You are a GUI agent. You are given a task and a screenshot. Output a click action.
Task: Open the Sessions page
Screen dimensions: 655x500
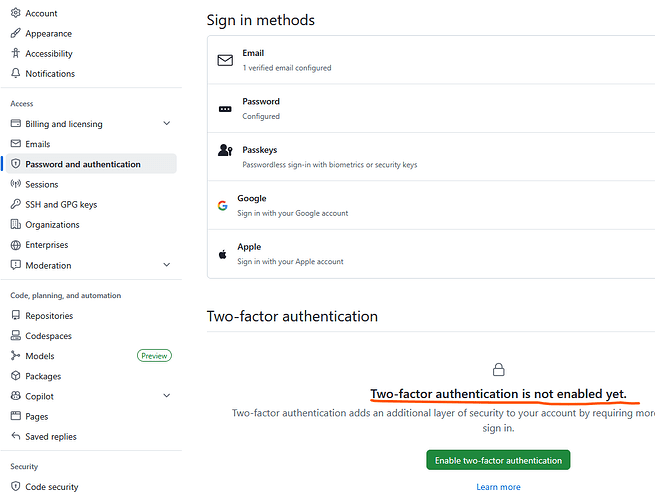42,184
